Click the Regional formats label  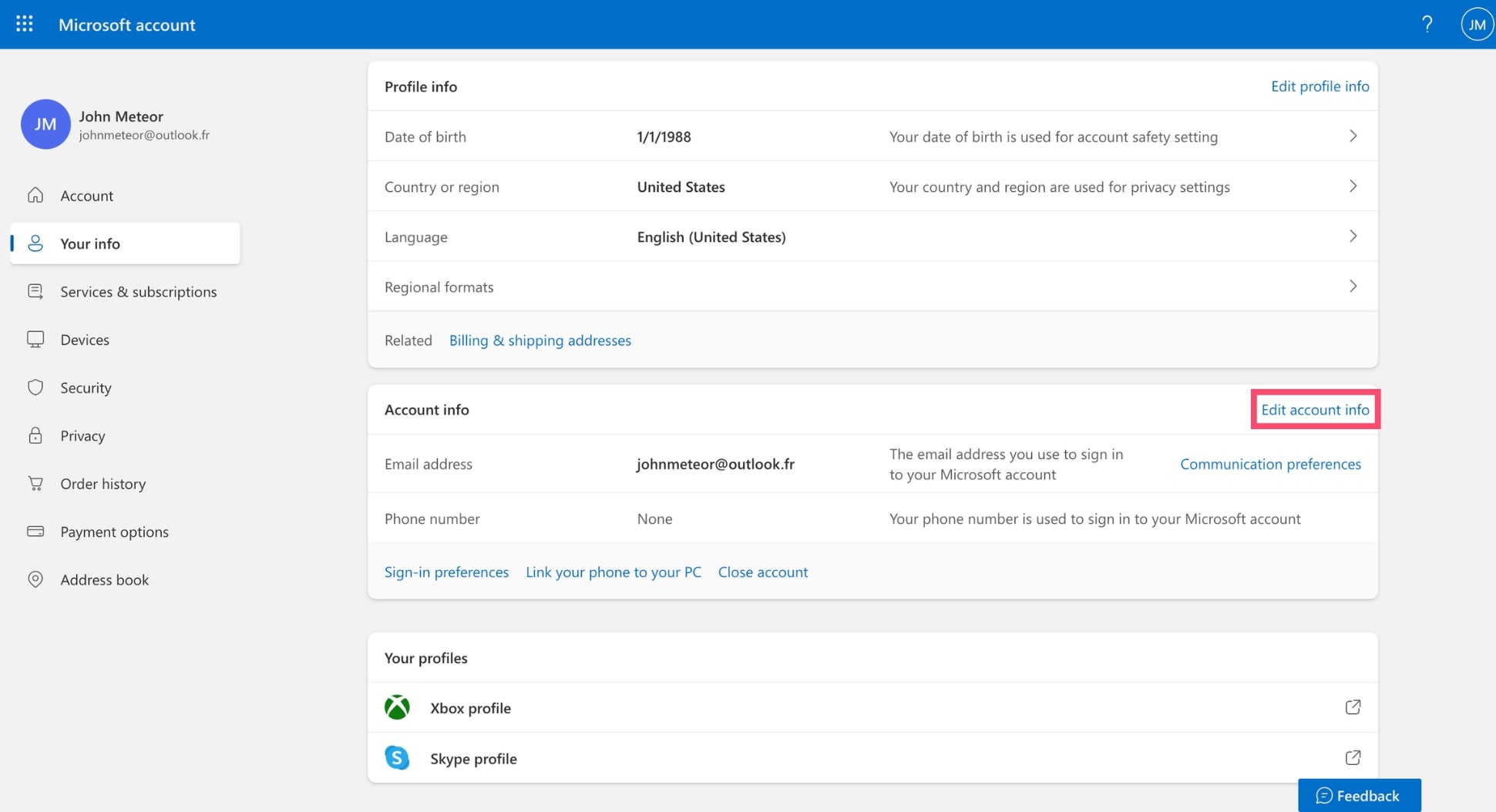[x=439, y=287]
